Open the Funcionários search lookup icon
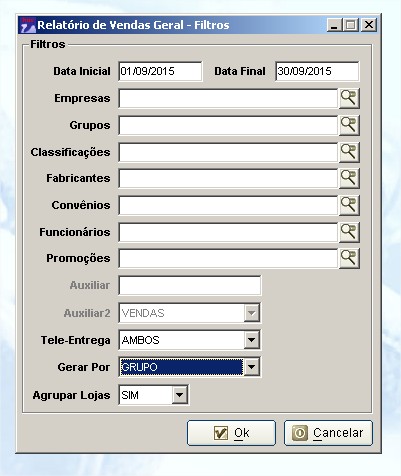This screenshot has height=476, width=401. [x=349, y=232]
